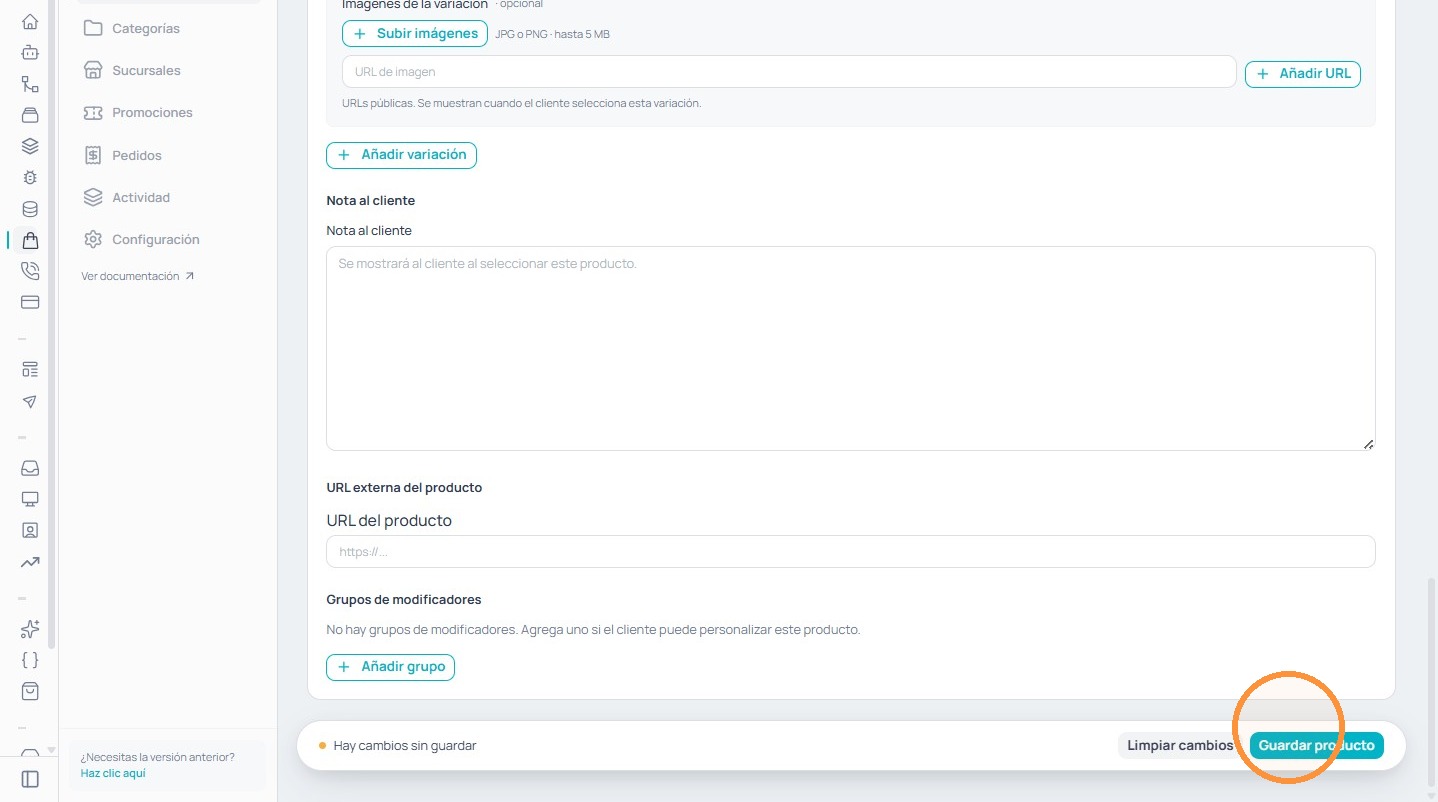Toggle the sidebar collapse panel icon
The width and height of the screenshot is (1438, 802).
[30, 779]
